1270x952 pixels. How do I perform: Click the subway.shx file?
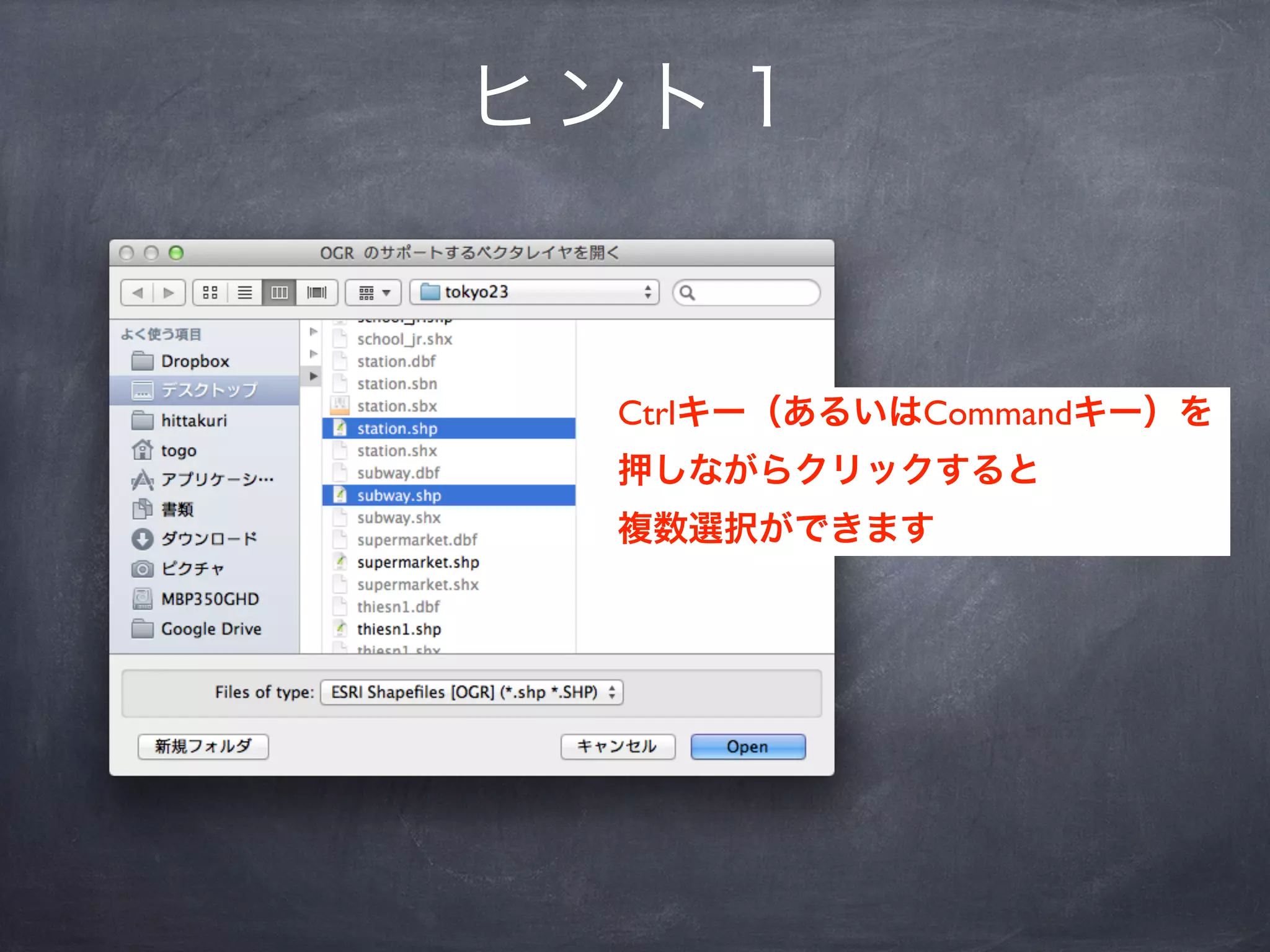coord(449,518)
